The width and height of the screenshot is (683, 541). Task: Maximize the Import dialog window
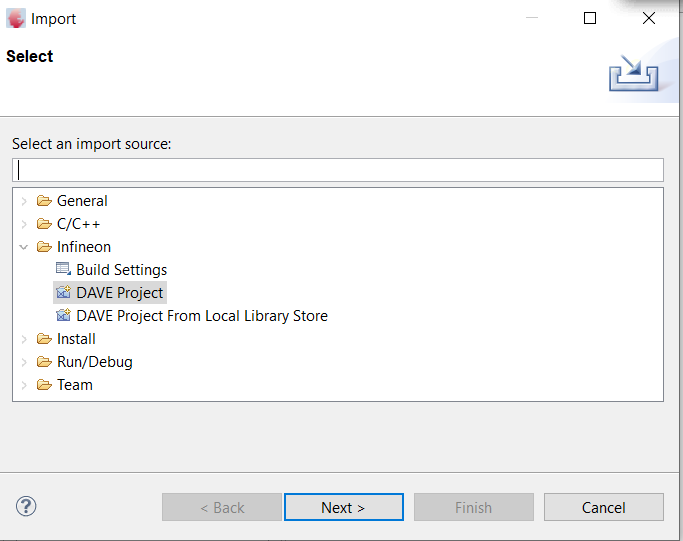pos(590,18)
